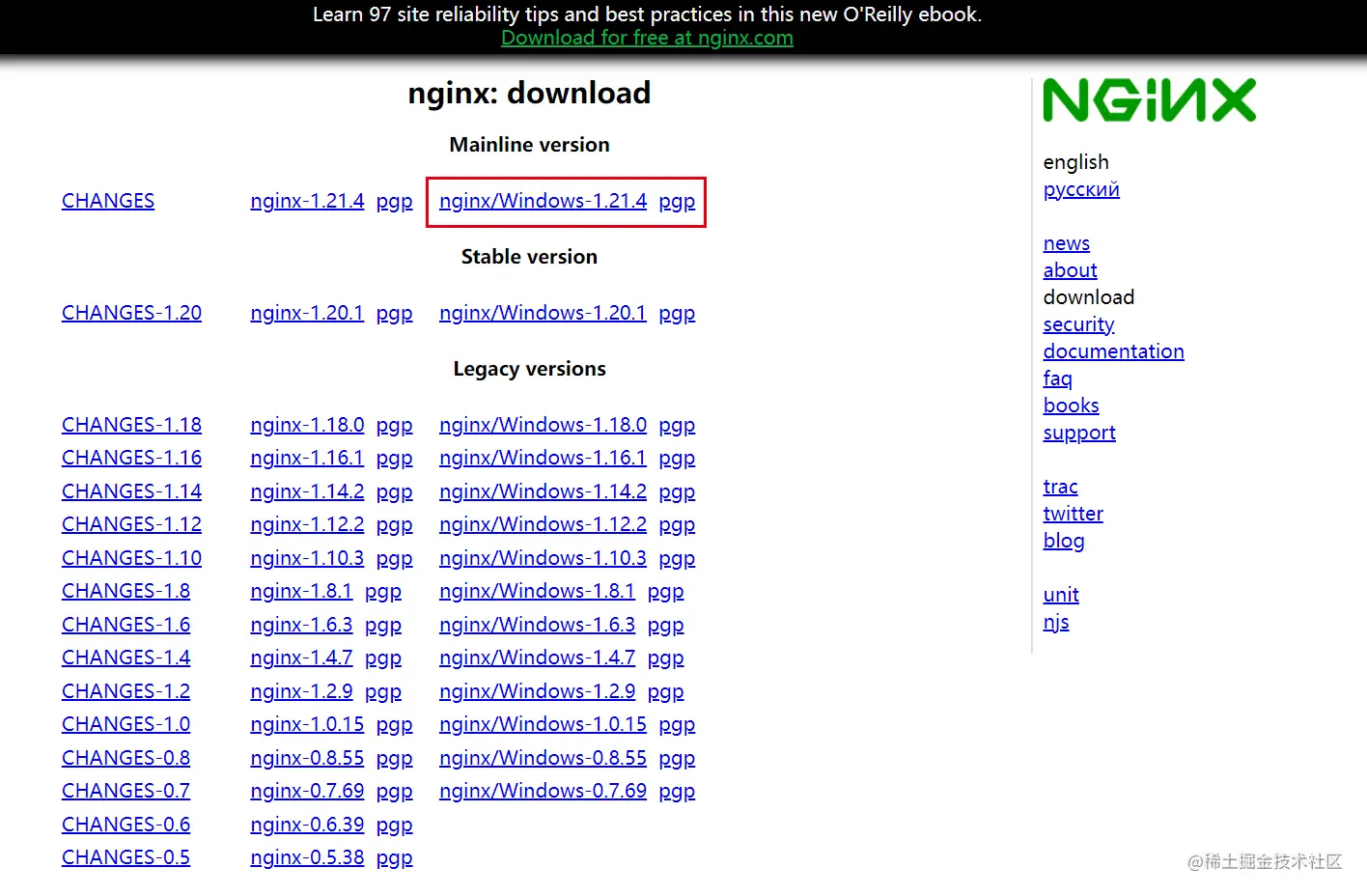
Task: Download nginx-1.18.0 source
Action: (x=307, y=425)
